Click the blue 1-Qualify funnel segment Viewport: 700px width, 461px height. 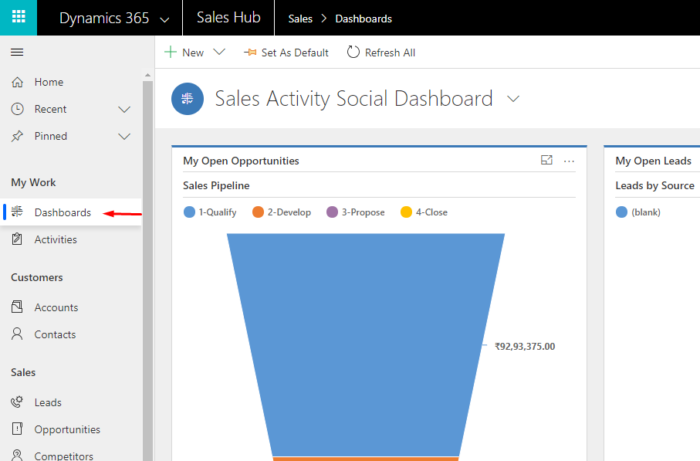click(x=366, y=344)
